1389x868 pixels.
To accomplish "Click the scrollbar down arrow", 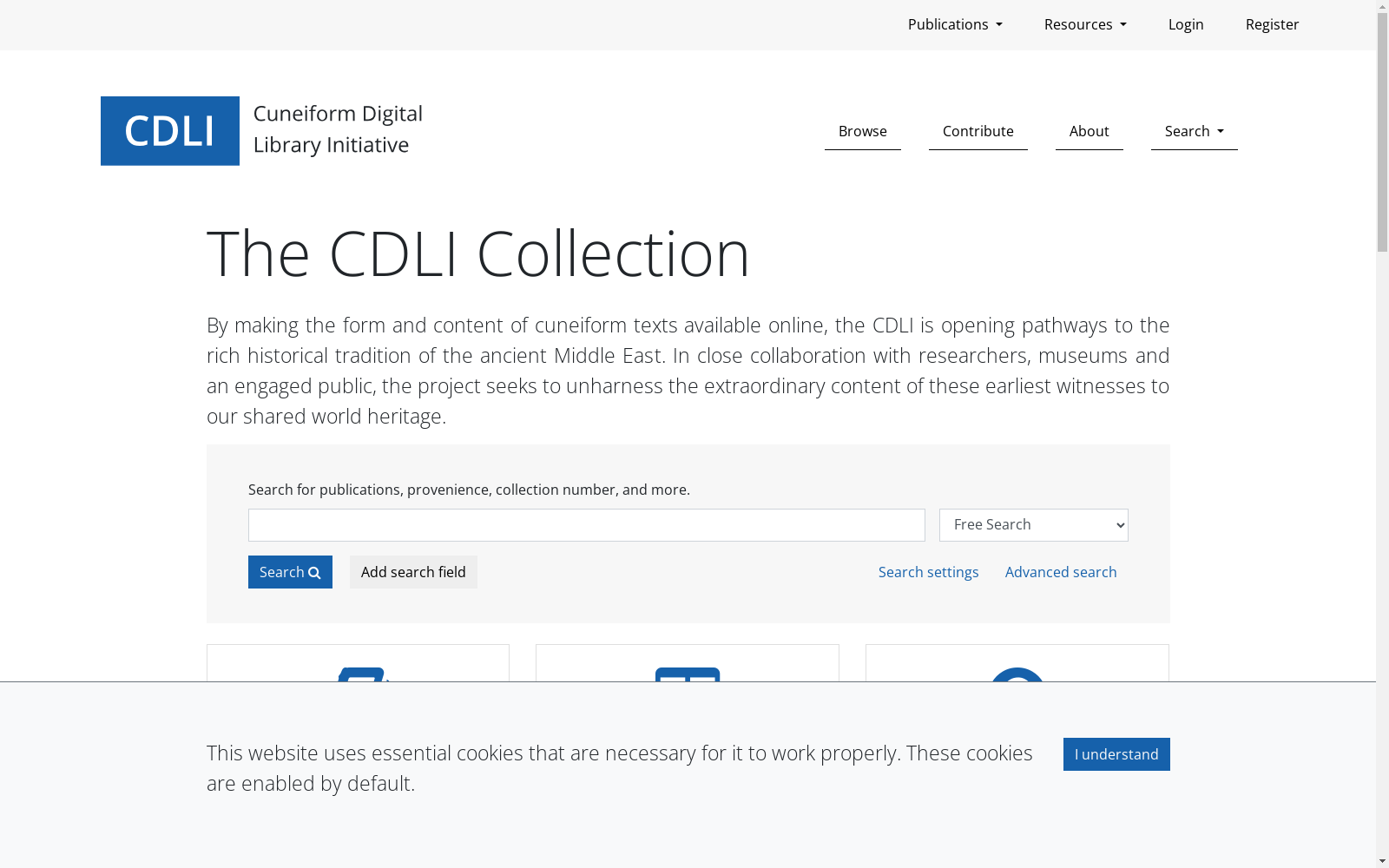I will [x=1382, y=861].
